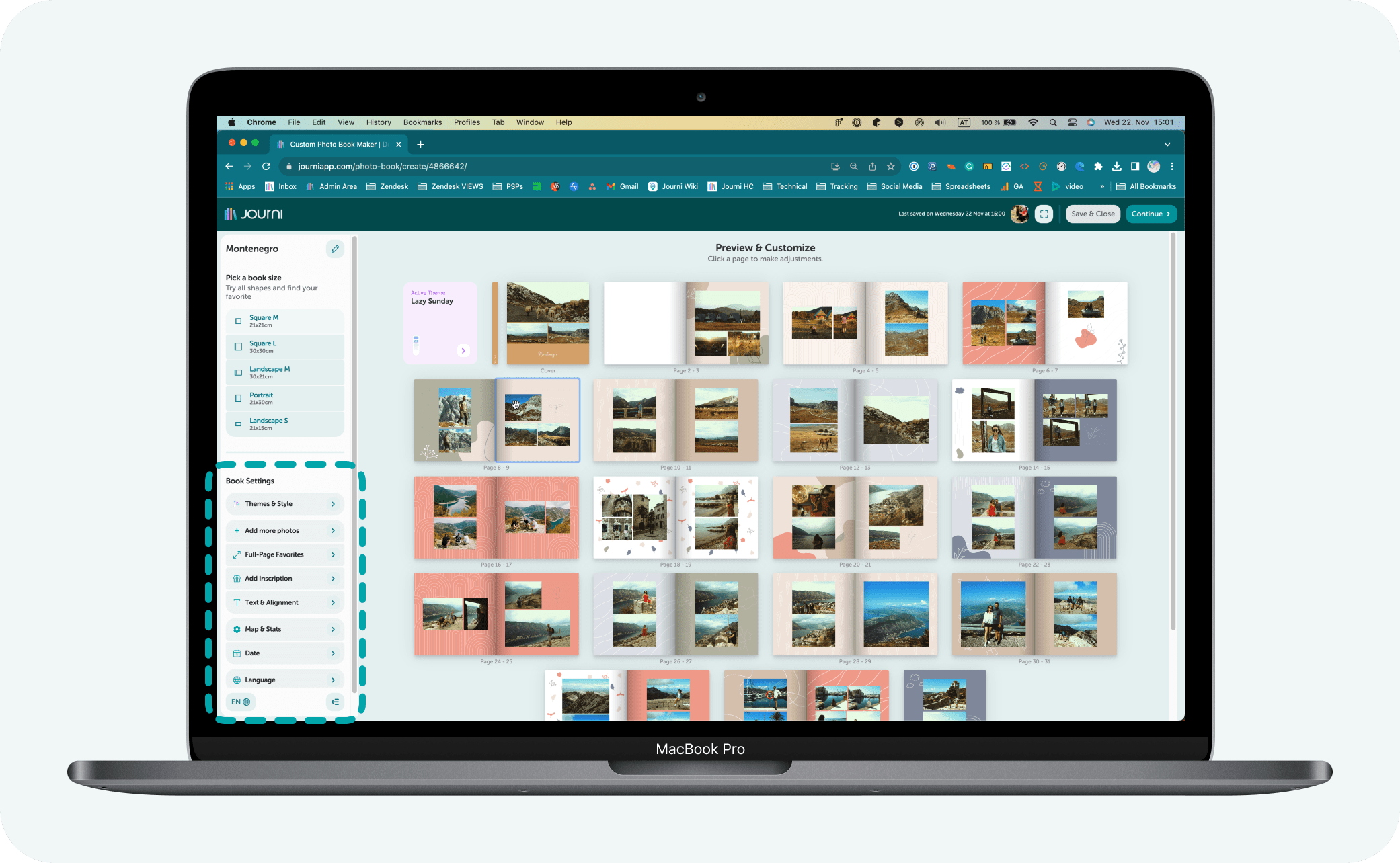Screen dimensions: 1400x863
Task: Bookmark the page with the star icon
Action: (x=891, y=166)
